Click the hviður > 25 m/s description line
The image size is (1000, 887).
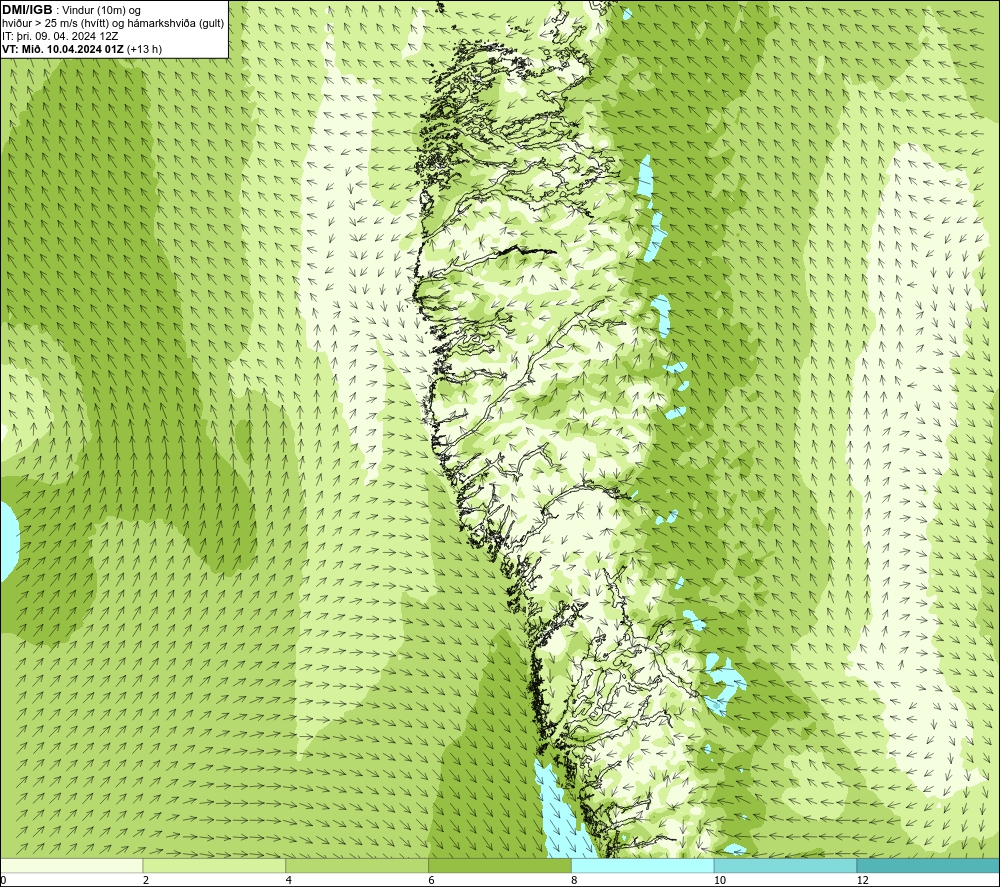pos(113,24)
